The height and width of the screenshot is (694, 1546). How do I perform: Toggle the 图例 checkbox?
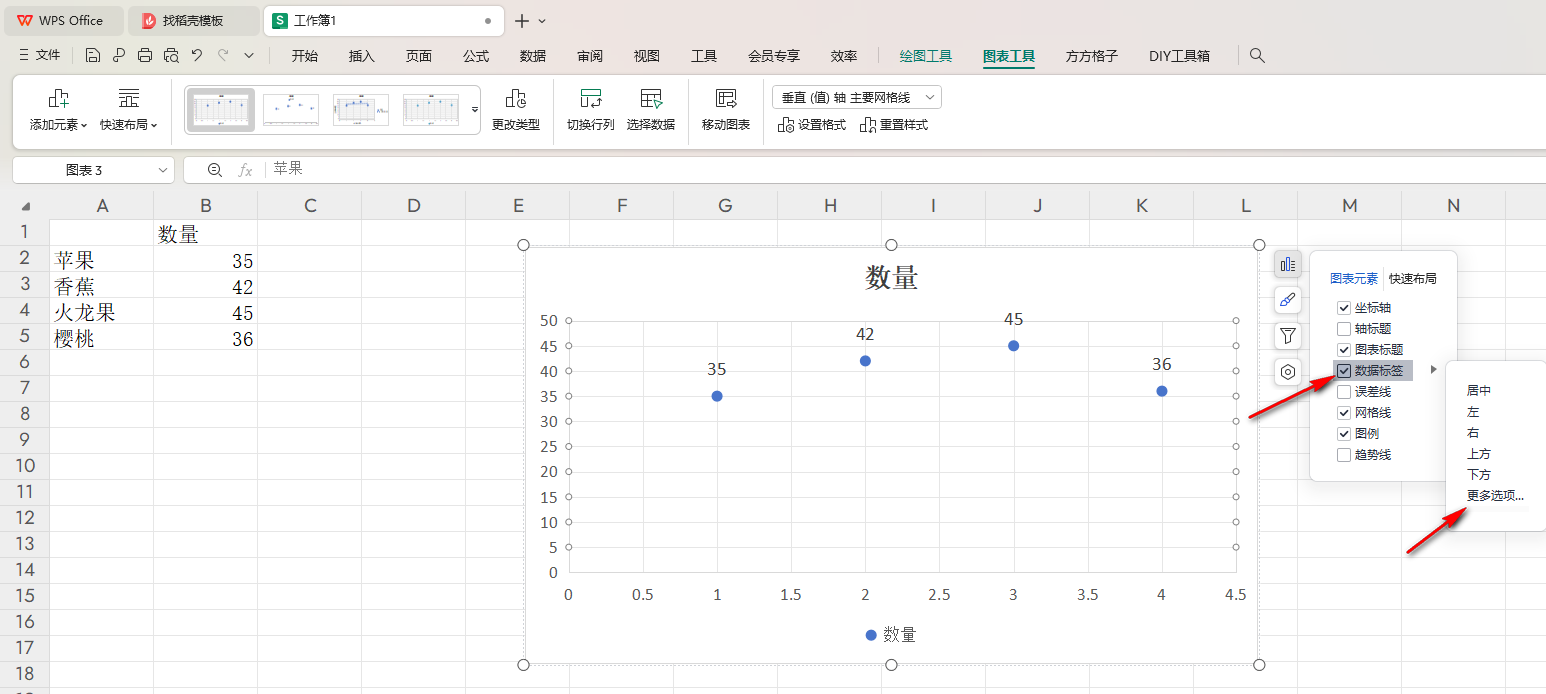[x=1344, y=434]
